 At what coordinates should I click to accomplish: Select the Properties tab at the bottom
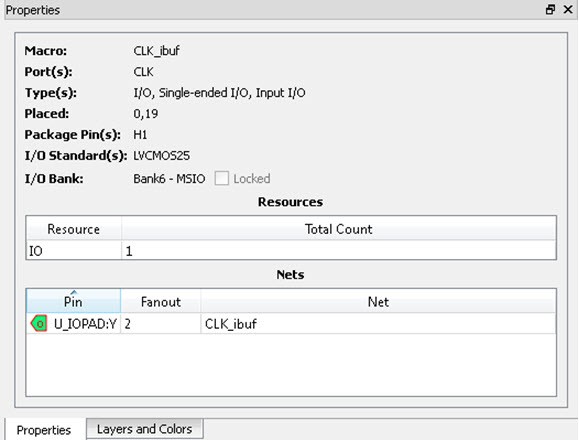pos(44,430)
